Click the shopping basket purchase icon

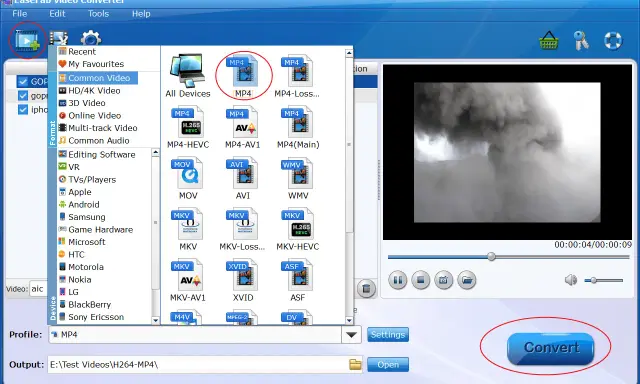coord(549,40)
